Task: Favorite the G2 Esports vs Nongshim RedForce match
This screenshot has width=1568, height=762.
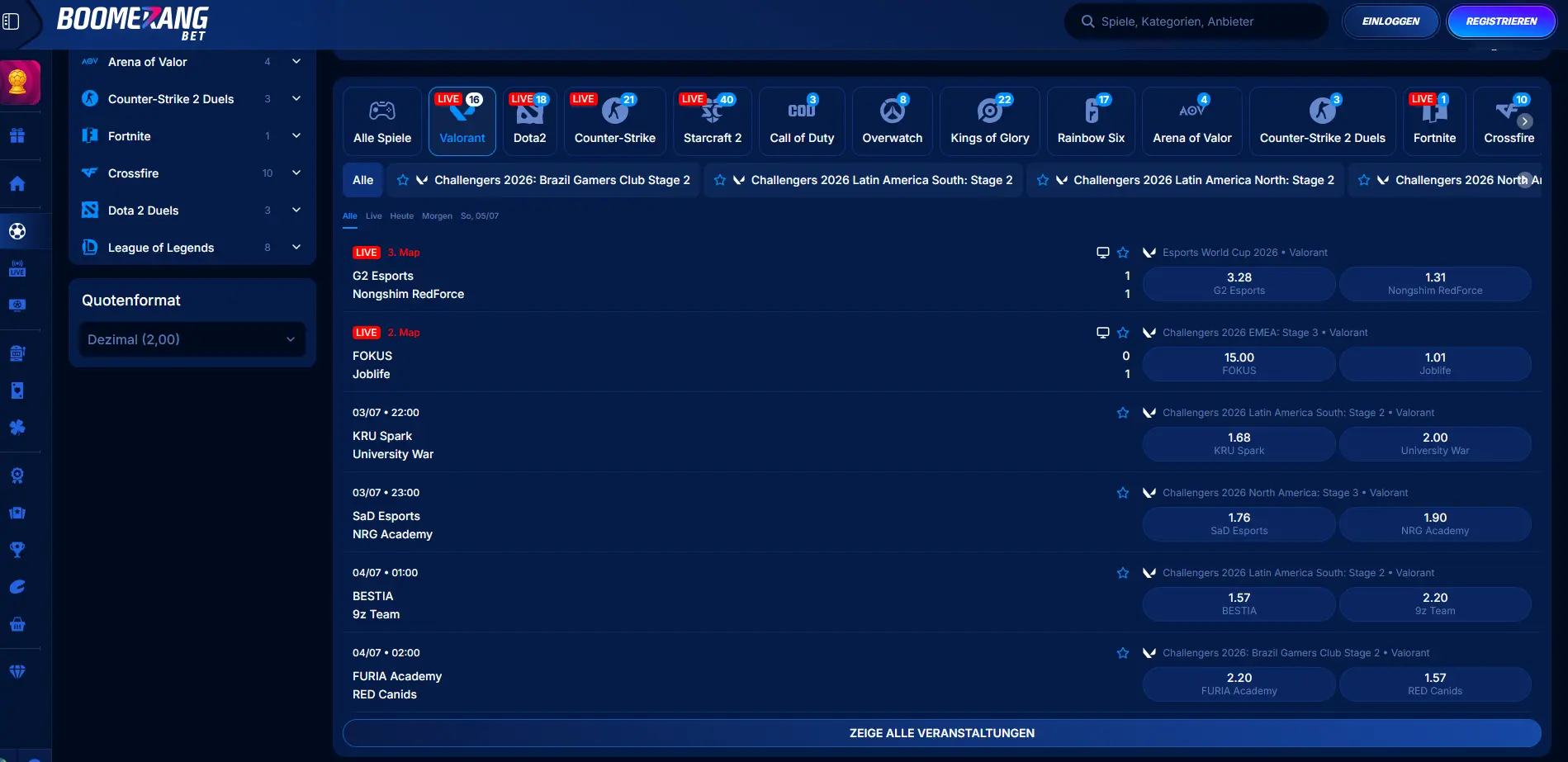Action: tap(1123, 253)
